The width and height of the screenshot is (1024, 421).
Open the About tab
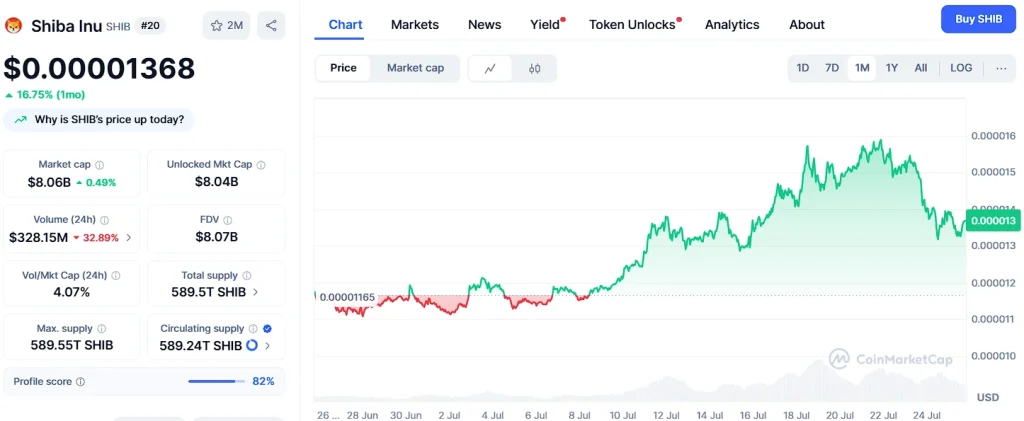pyautogui.click(x=807, y=25)
